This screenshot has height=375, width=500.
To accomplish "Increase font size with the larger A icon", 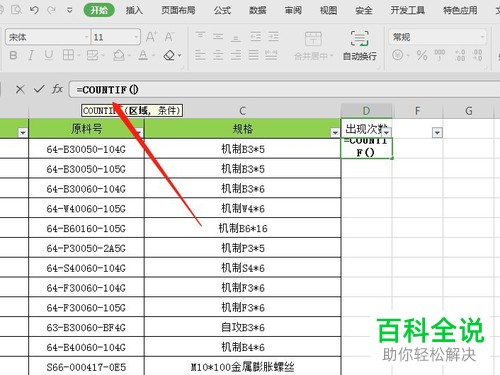I will [151, 36].
